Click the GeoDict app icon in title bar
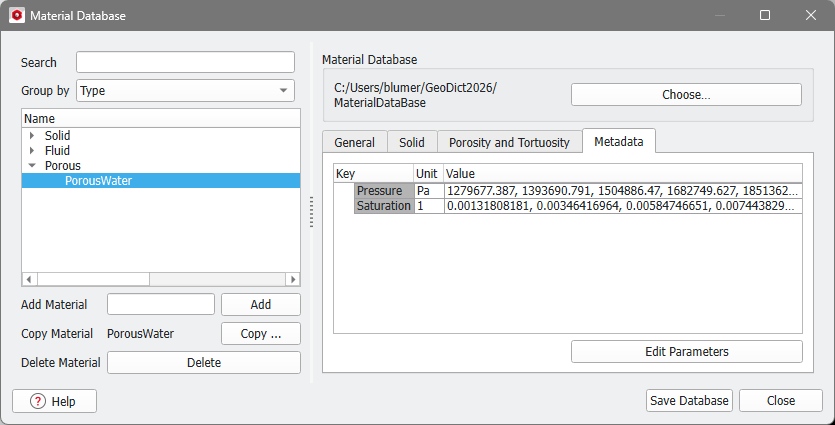The image size is (835, 425). (x=16, y=16)
